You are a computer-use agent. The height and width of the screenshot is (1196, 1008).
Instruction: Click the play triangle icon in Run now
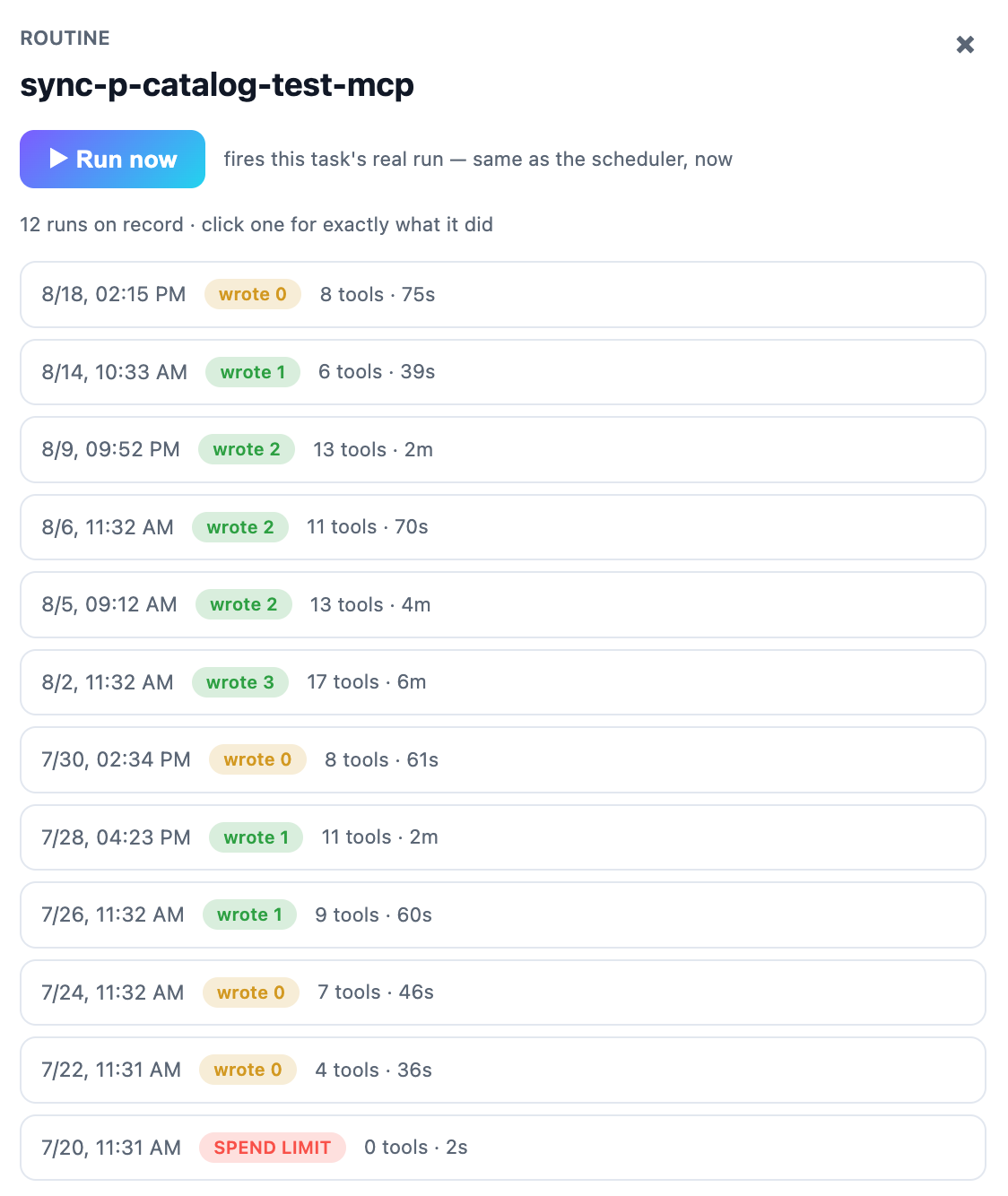[59, 159]
